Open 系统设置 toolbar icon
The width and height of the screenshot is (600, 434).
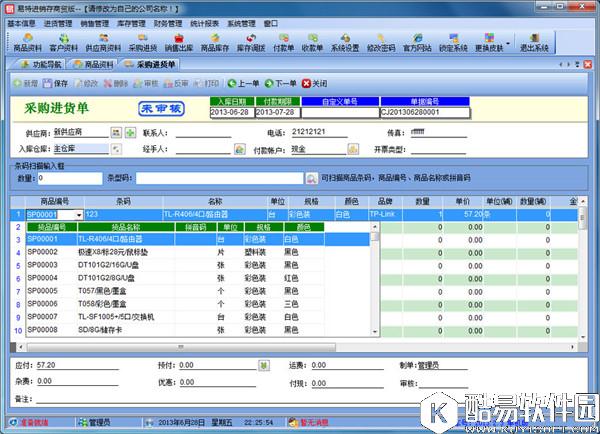coord(345,42)
